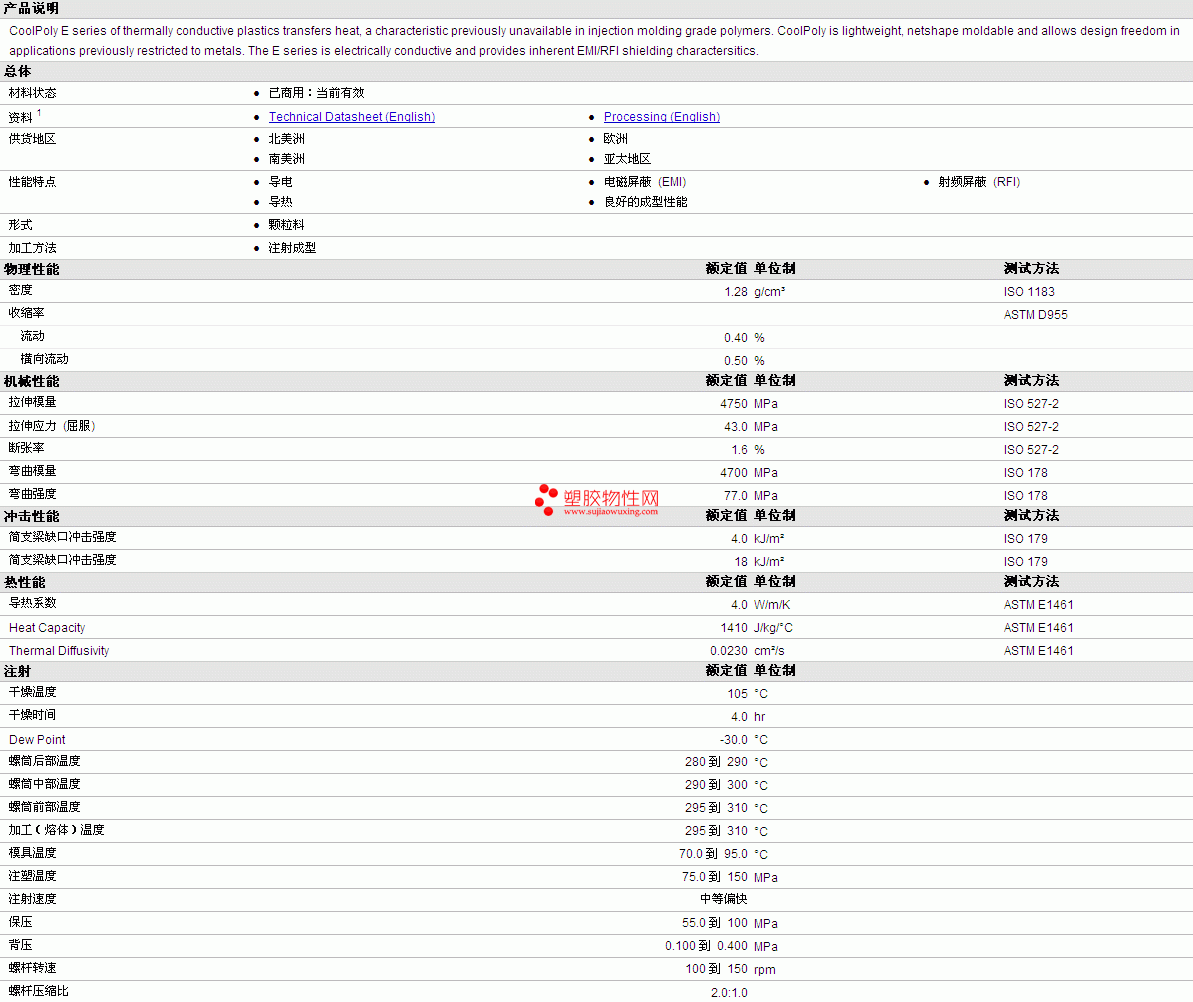
Task: Select the 螺杆转速 row label
Action: (33, 968)
